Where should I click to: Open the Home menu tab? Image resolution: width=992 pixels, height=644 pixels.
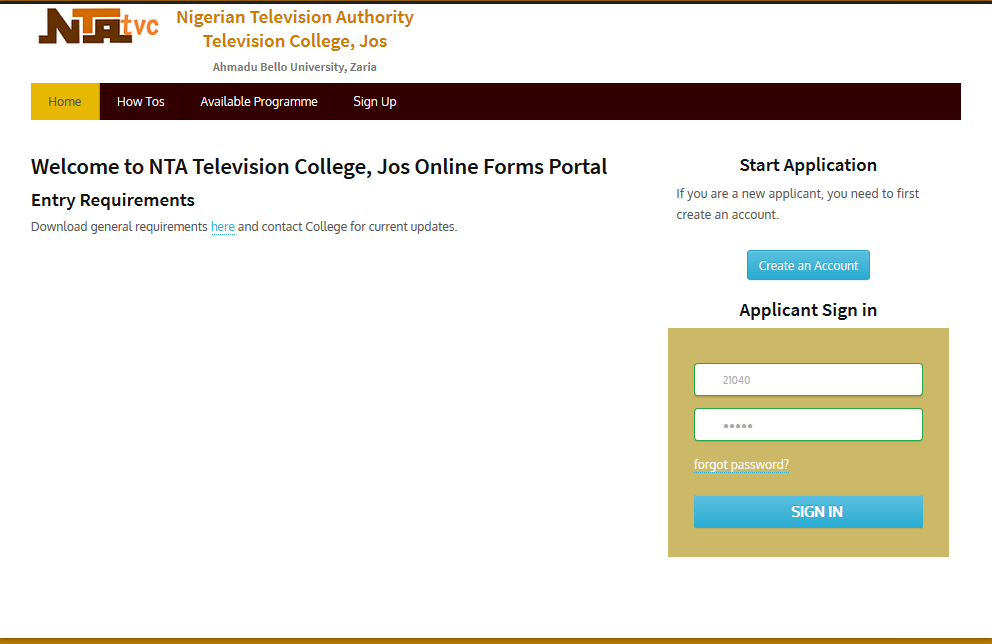pos(65,102)
